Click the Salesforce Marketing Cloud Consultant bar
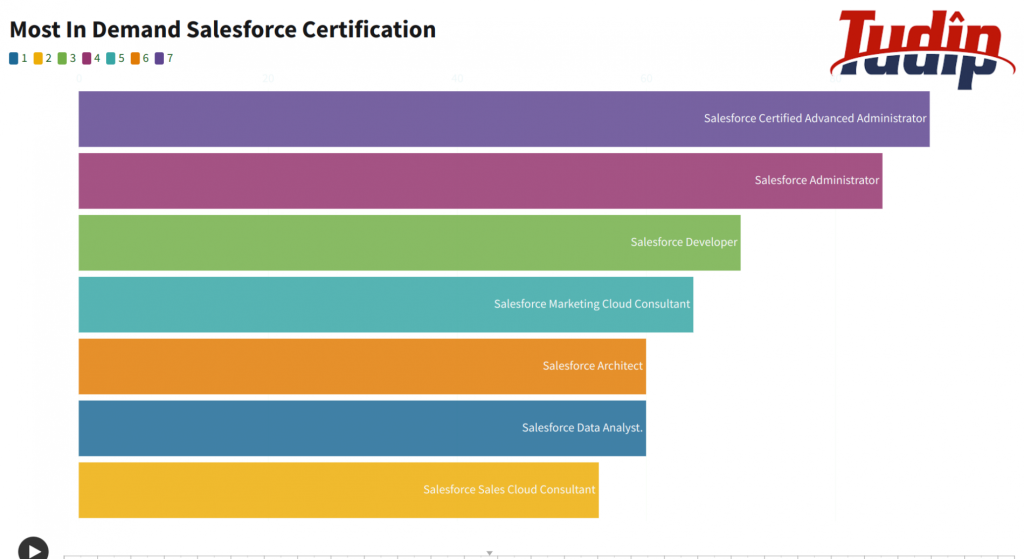The image size is (1024, 559). click(x=386, y=304)
